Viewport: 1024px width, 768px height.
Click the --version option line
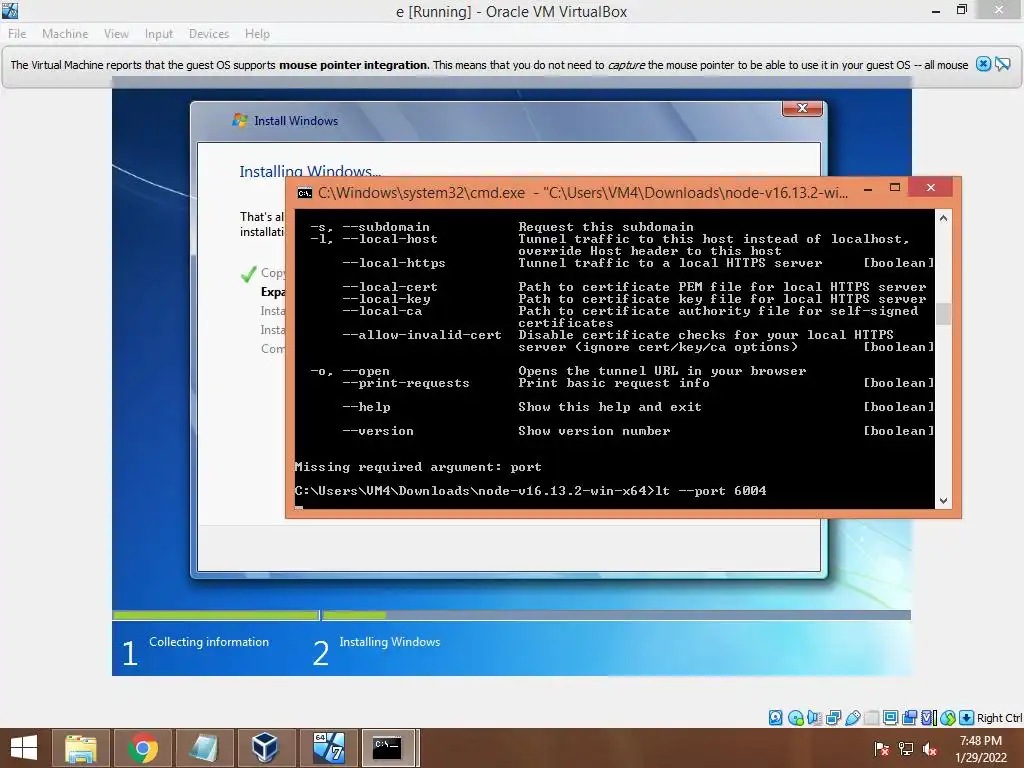coord(637,430)
